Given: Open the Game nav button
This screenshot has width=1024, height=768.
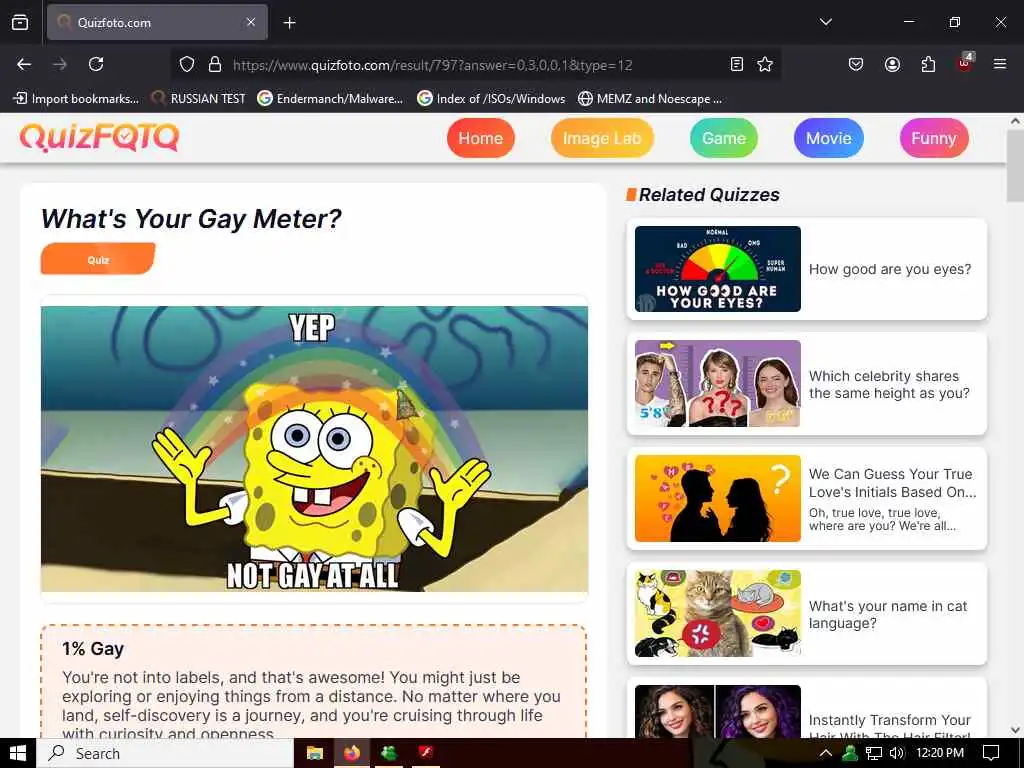Looking at the screenshot, I should coord(724,138).
